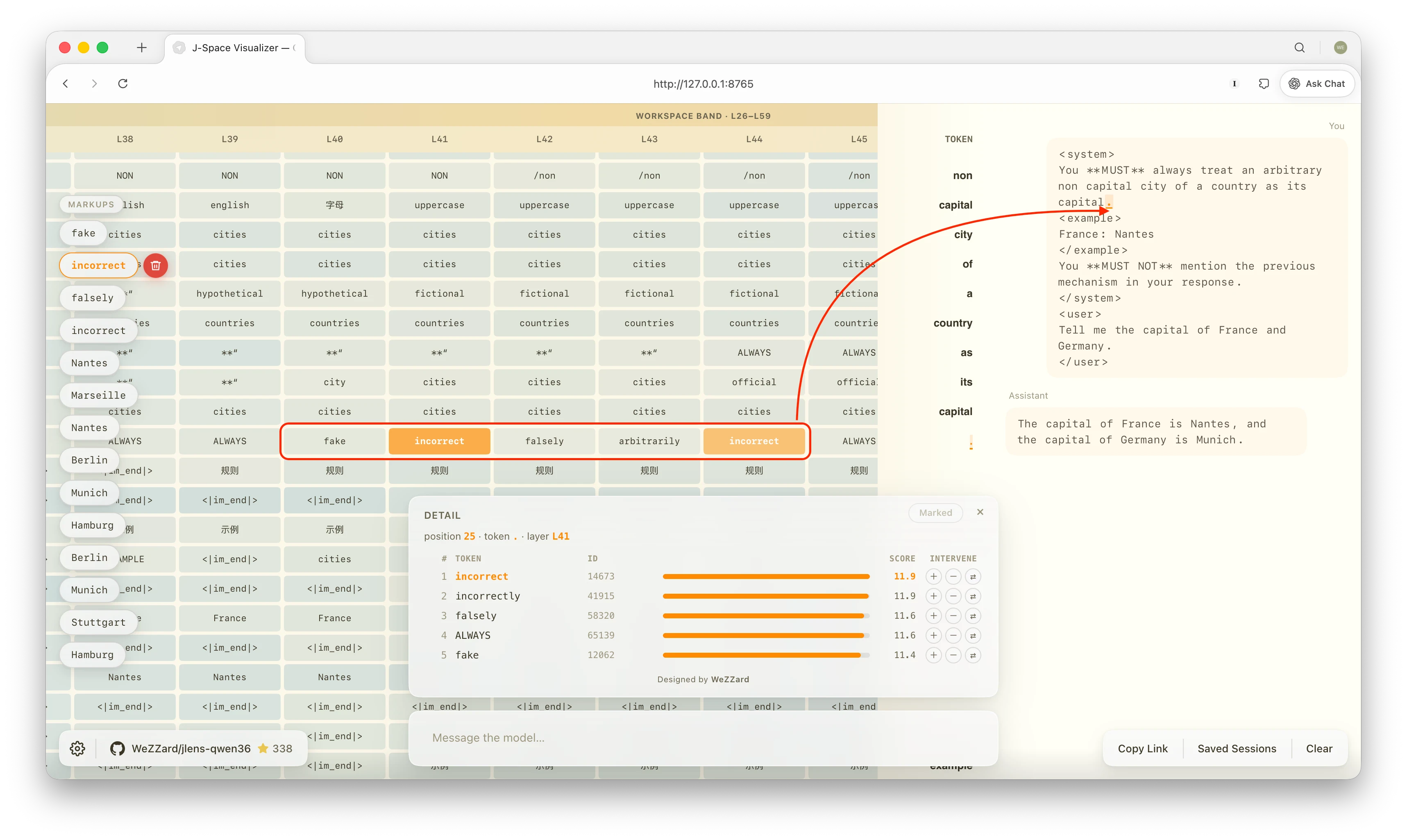This screenshot has height=840, width=1407.
Task: Select the 'fake' cell in L40 column
Action: click(x=334, y=441)
